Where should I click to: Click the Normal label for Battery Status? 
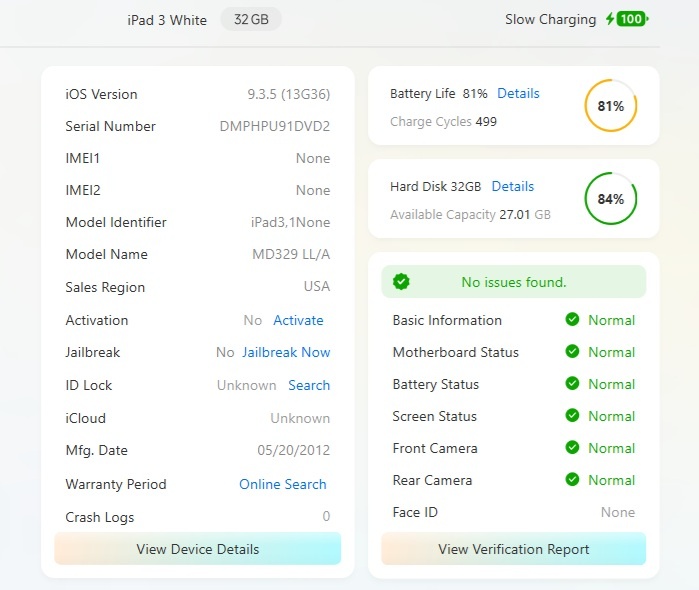[x=612, y=384]
